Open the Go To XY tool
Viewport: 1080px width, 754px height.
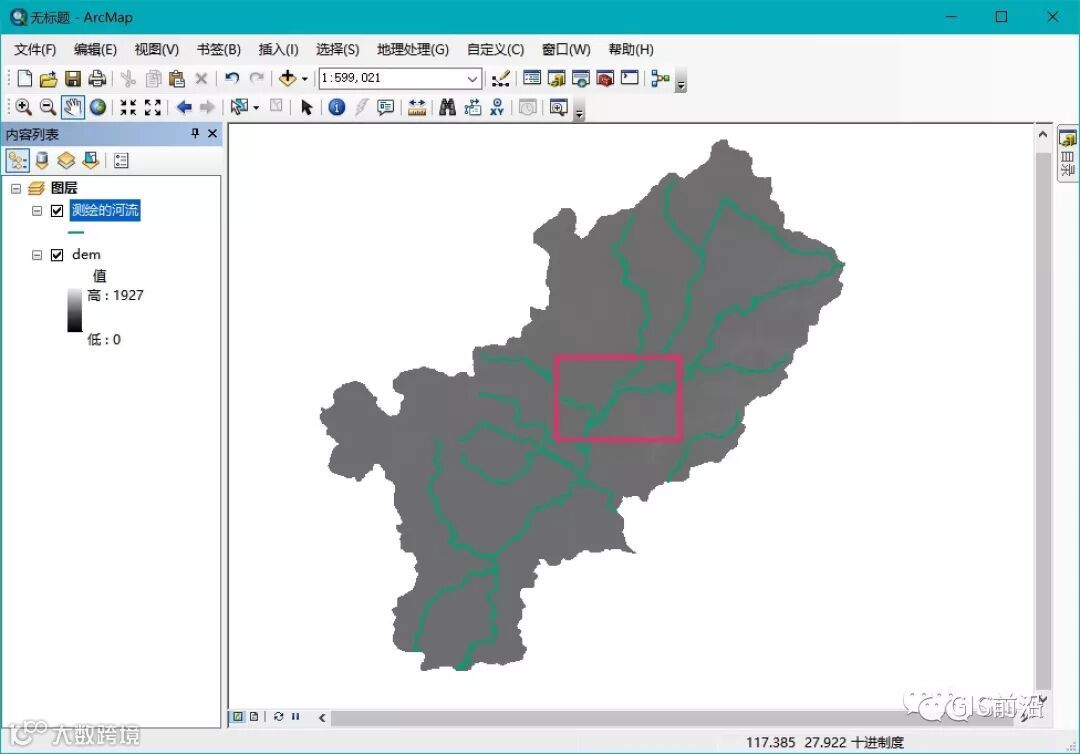[497, 107]
